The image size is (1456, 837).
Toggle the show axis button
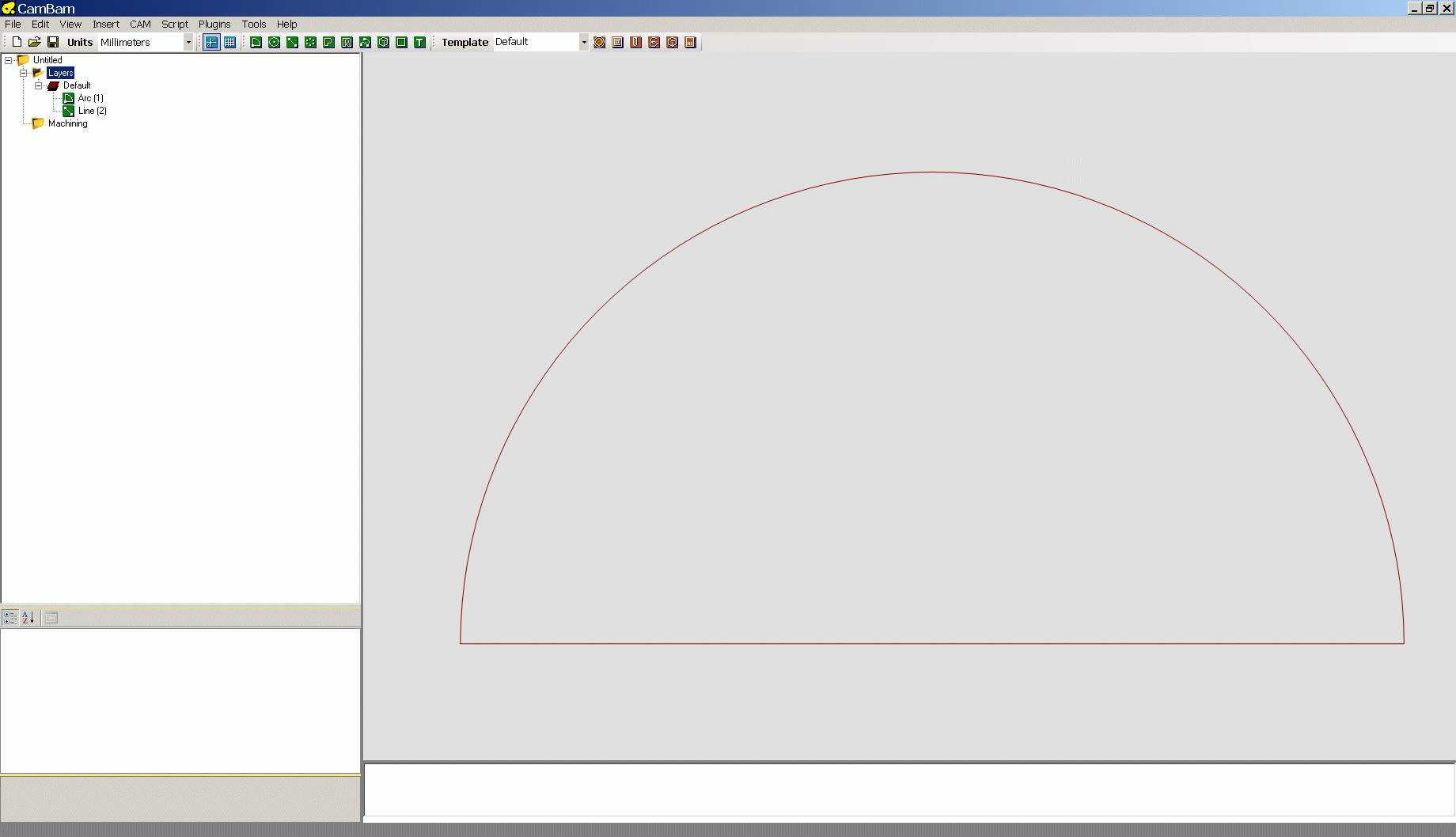[x=211, y=42]
